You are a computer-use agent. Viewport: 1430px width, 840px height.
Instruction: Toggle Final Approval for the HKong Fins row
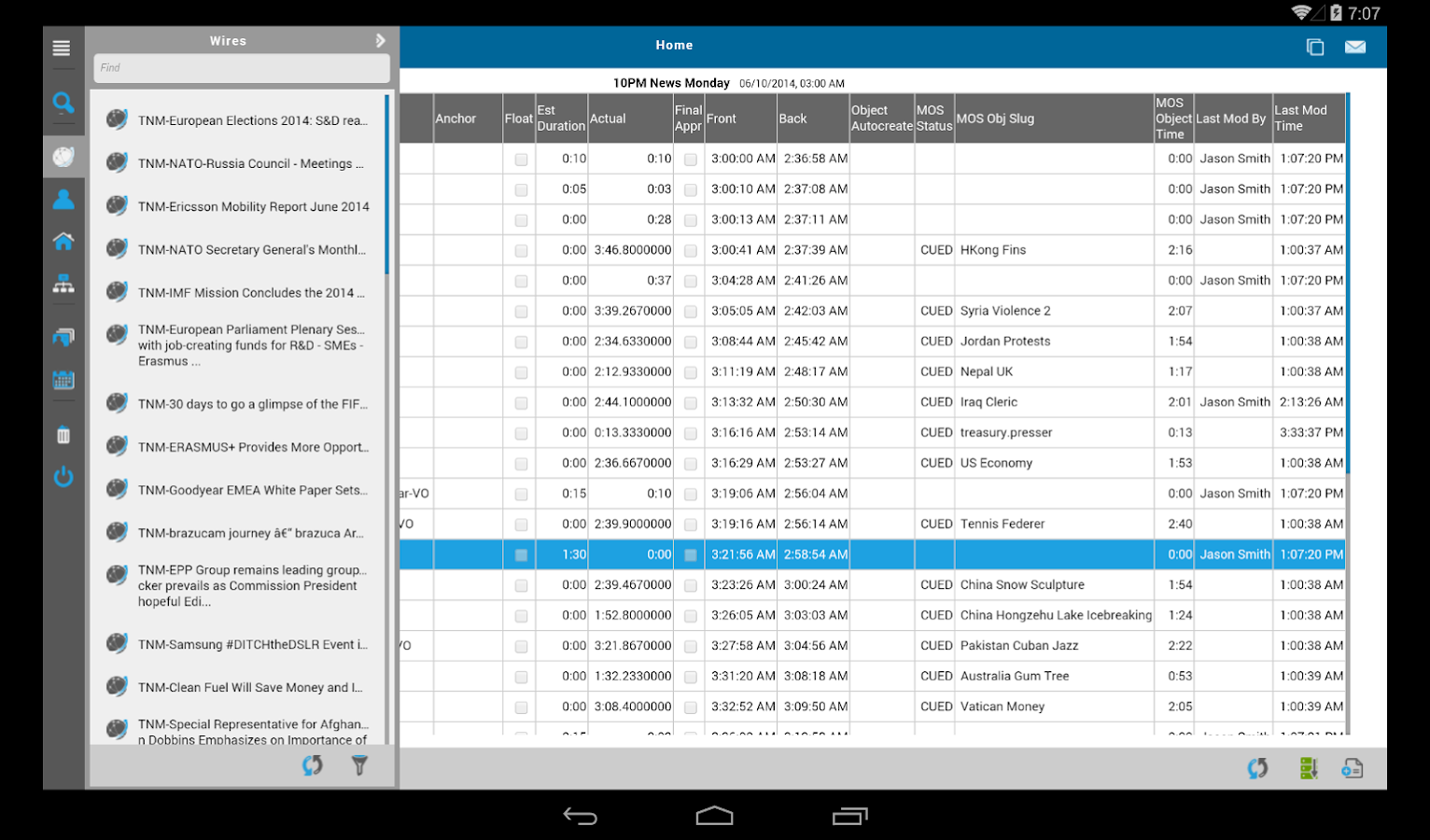(690, 250)
